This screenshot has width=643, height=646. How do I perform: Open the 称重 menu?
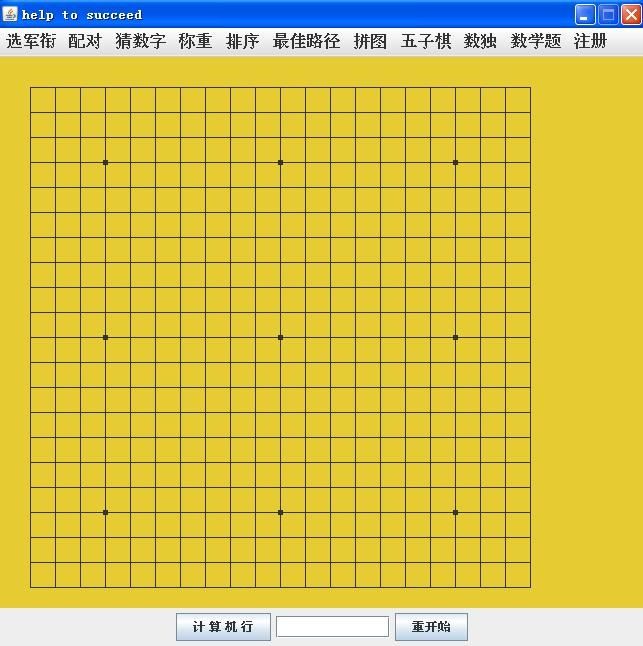(x=195, y=41)
